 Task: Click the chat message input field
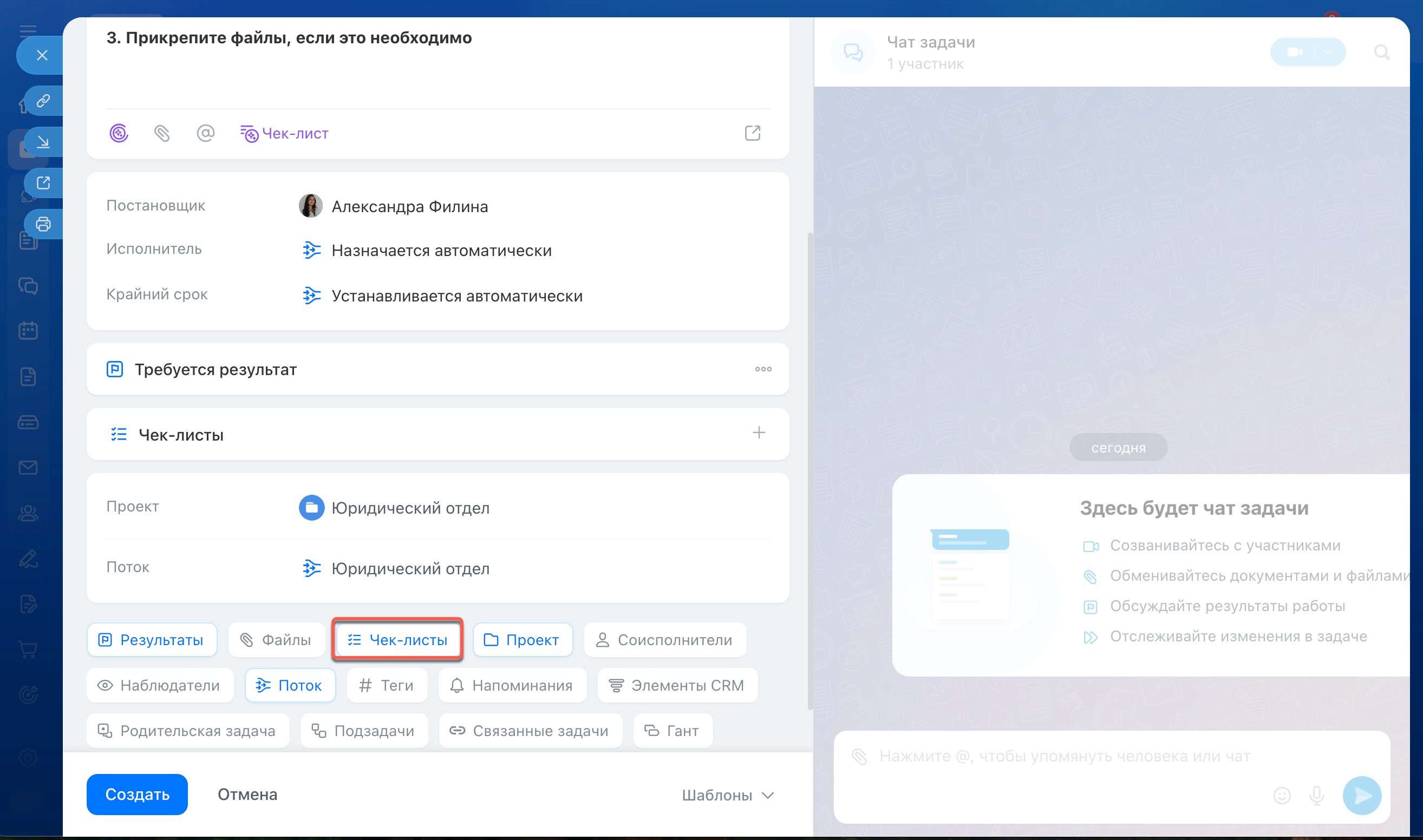tap(1065, 756)
